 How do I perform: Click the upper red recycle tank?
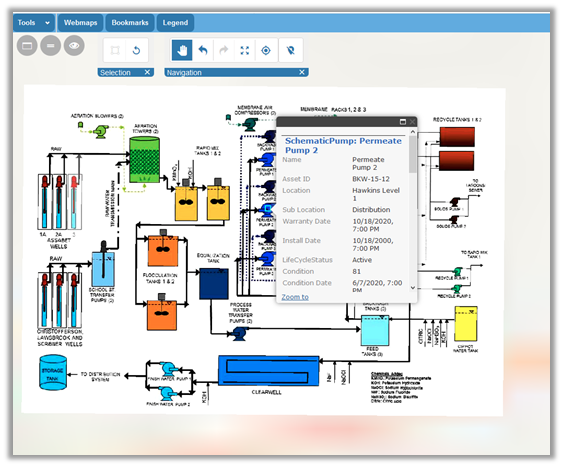[457, 136]
